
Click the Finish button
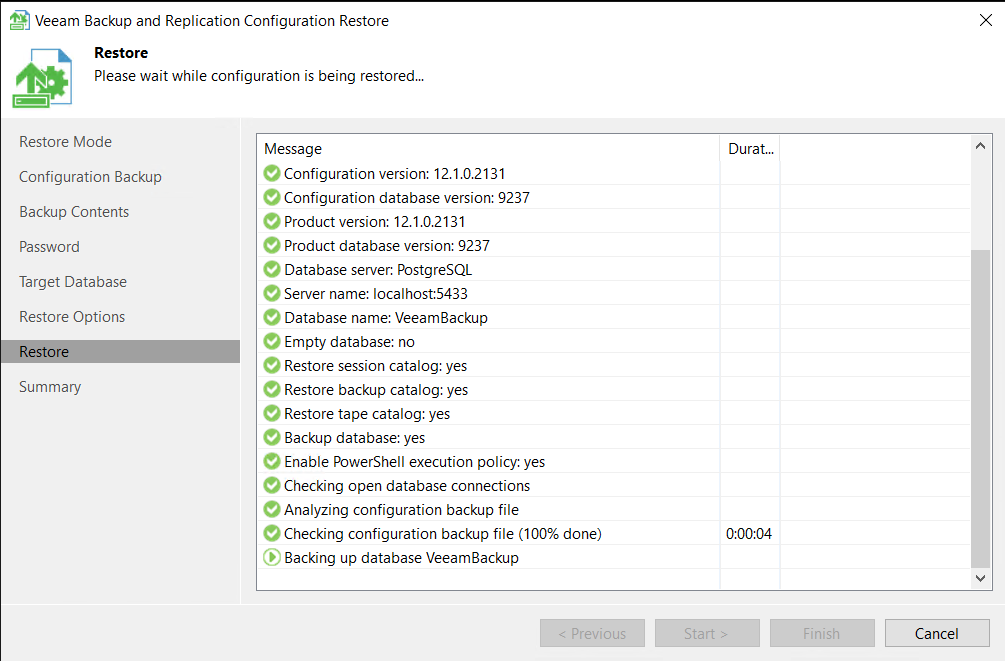point(822,633)
